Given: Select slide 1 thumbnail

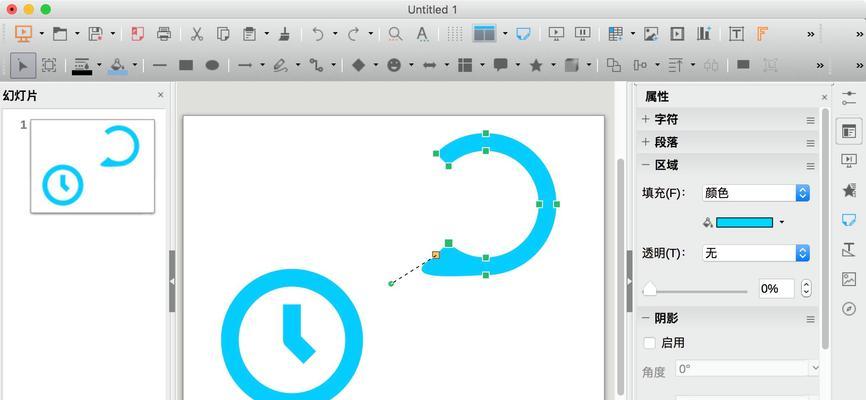Looking at the screenshot, I should tap(93, 166).
